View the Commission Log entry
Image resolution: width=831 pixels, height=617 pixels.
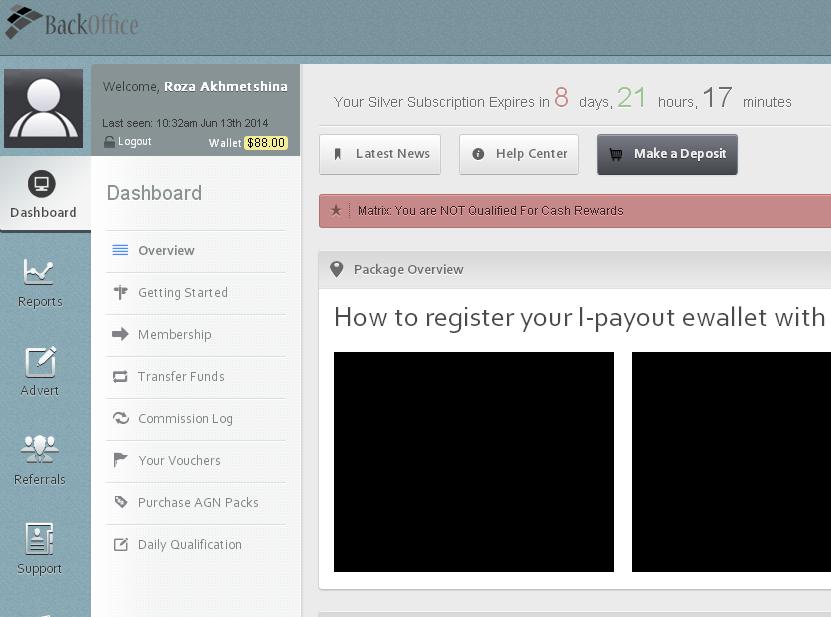pyautogui.click(x=196, y=418)
